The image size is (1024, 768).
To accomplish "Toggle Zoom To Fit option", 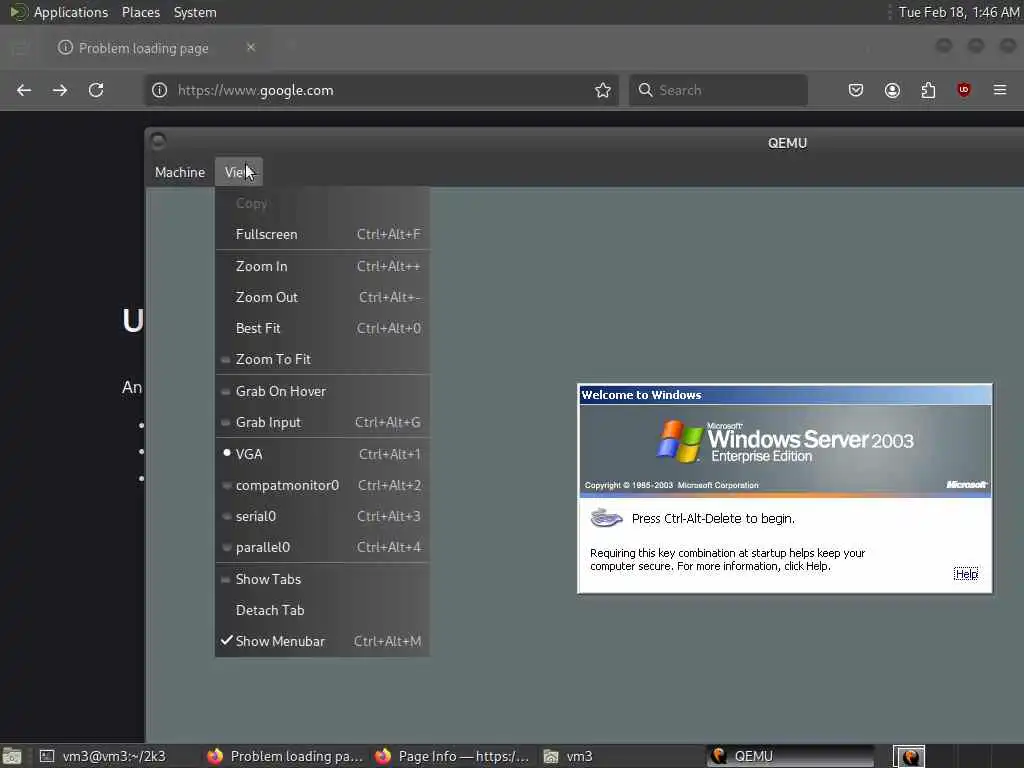I will (322, 359).
